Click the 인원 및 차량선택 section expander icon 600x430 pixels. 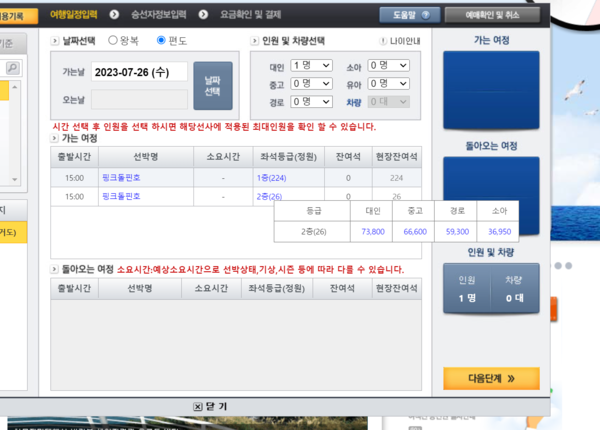[x=254, y=41]
